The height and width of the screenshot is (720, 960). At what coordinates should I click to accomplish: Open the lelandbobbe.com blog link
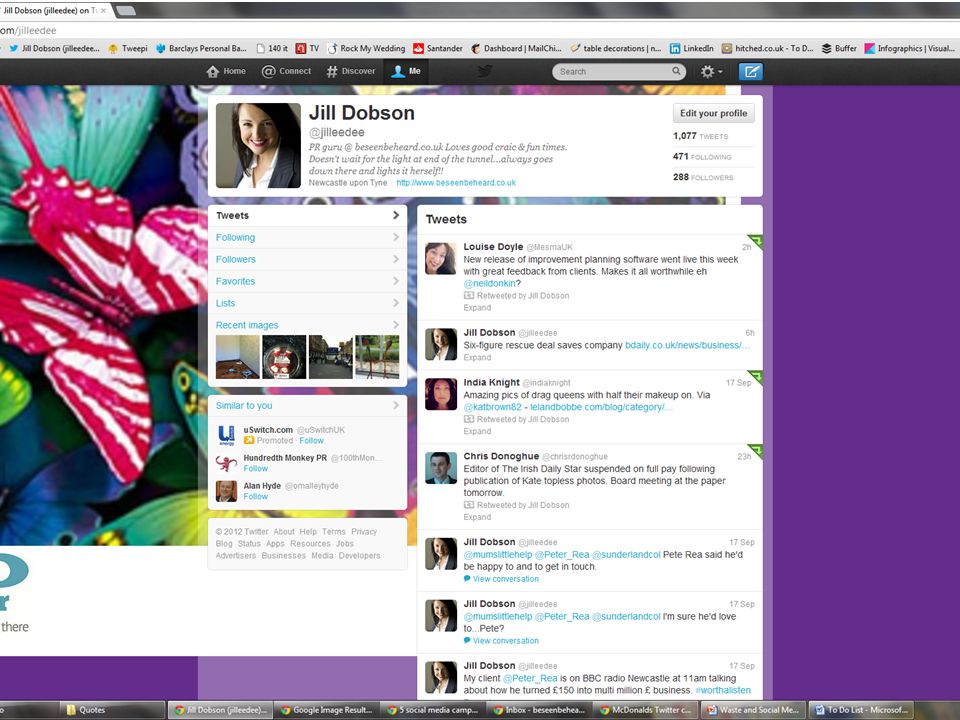point(601,407)
